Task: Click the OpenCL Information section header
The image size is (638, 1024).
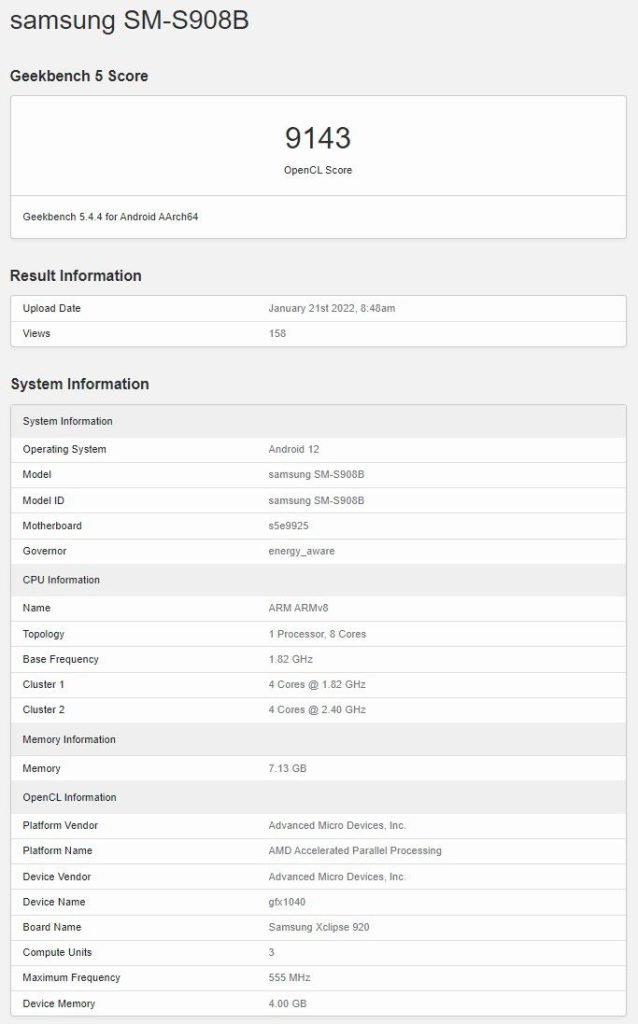Action: pos(69,797)
